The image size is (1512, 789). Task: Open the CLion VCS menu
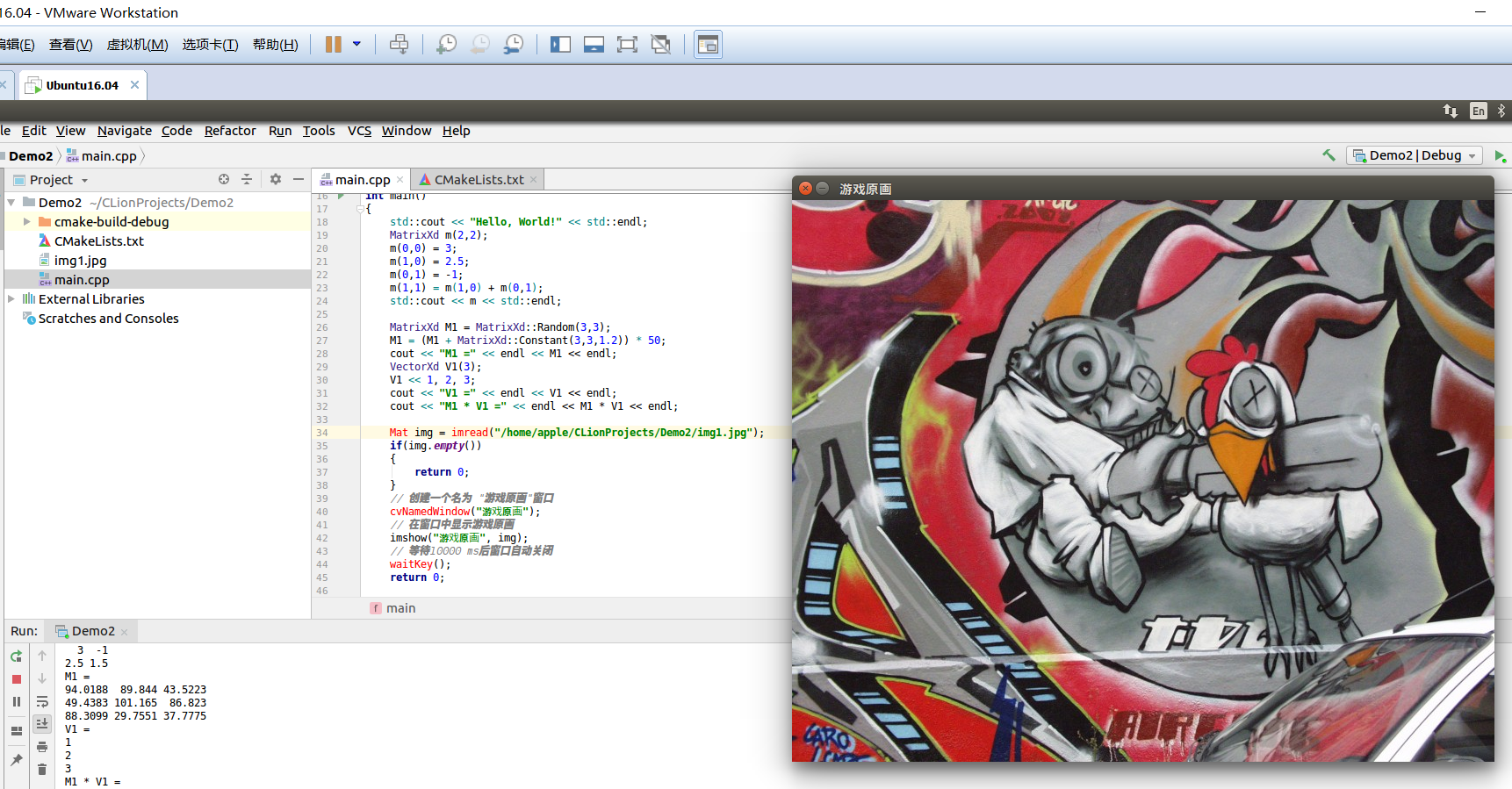coord(359,131)
